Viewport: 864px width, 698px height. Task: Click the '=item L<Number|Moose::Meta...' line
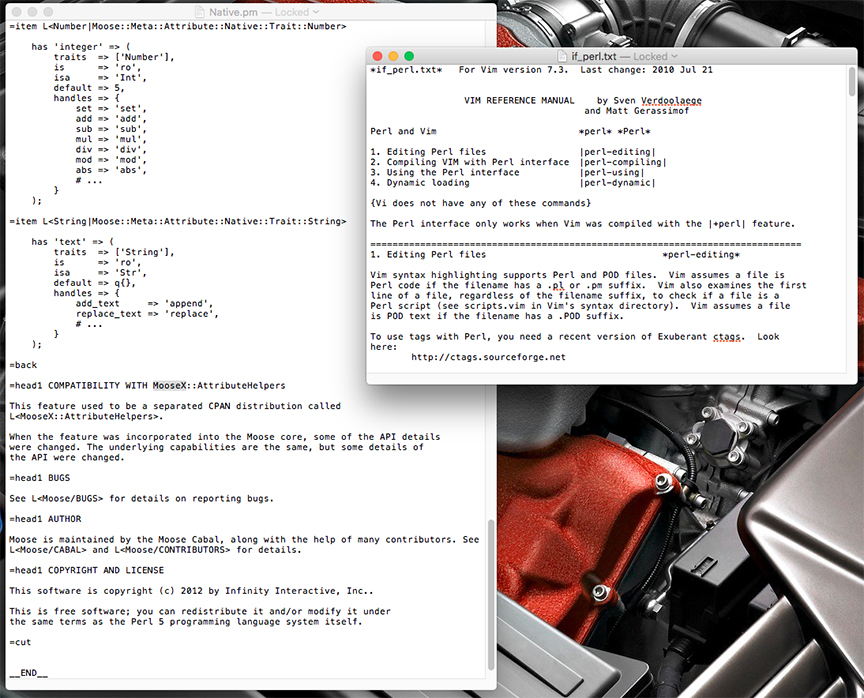[178, 26]
